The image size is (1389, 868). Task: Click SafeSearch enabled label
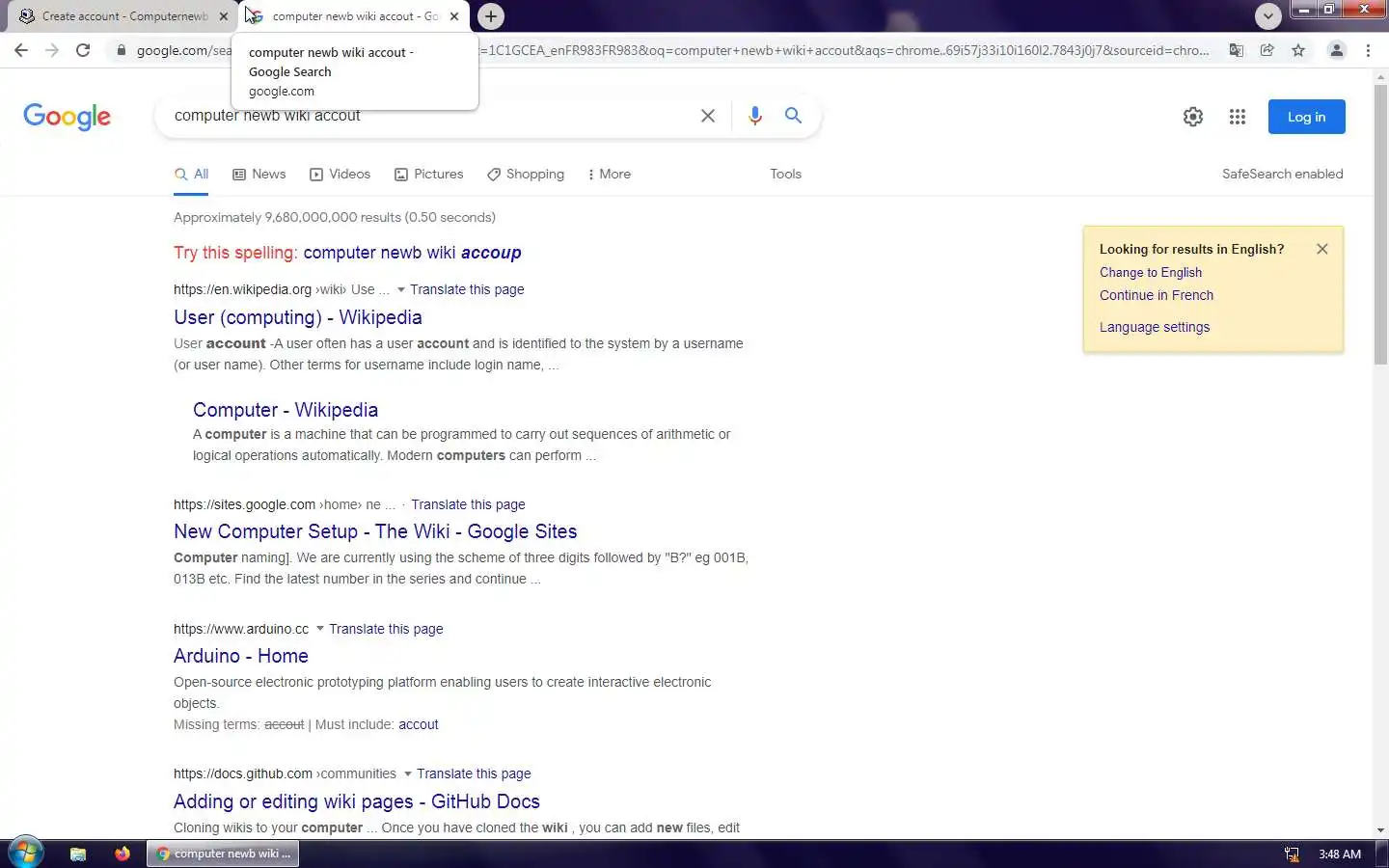point(1282,175)
